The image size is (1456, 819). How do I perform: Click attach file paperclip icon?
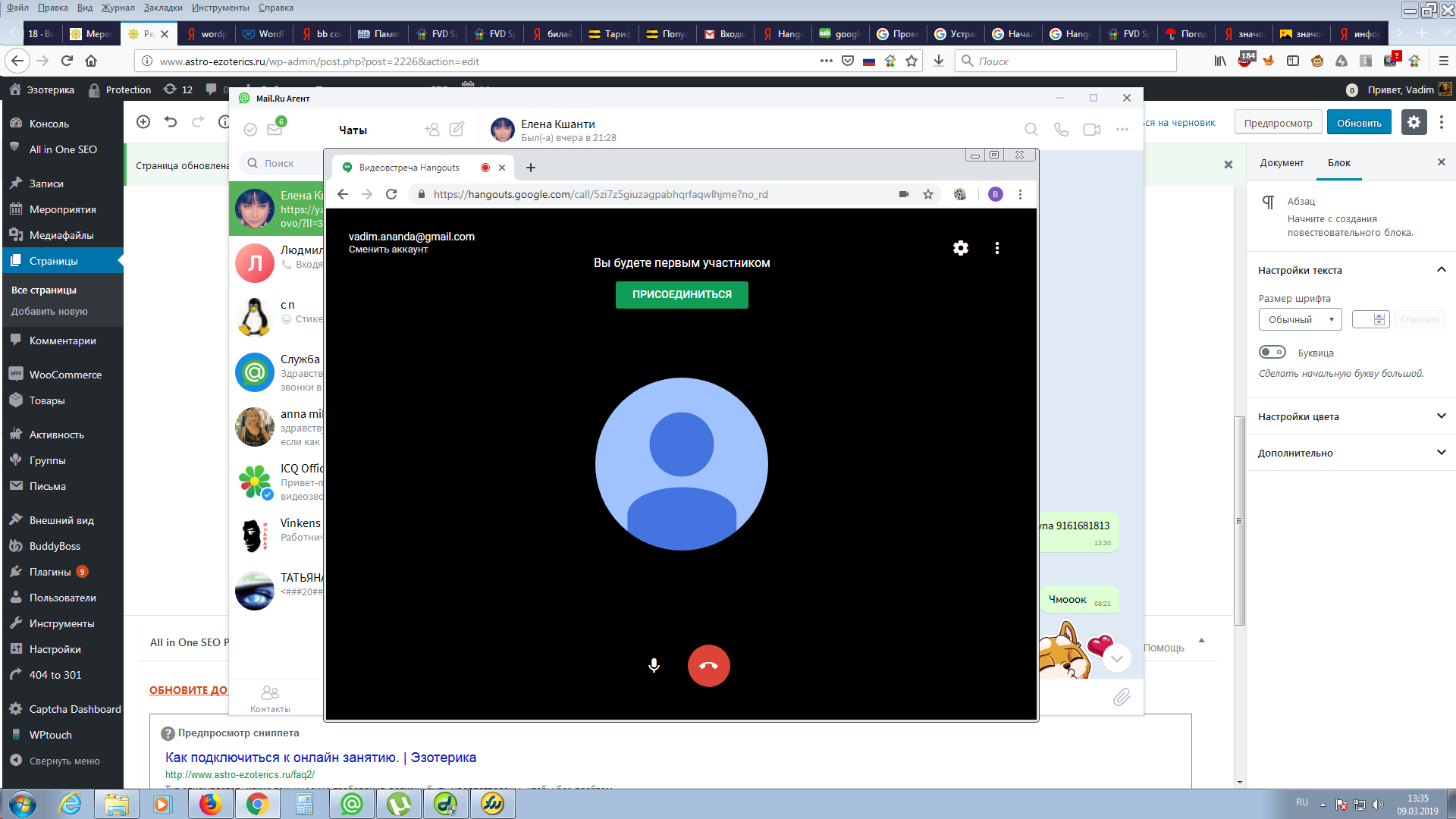click(x=1122, y=697)
